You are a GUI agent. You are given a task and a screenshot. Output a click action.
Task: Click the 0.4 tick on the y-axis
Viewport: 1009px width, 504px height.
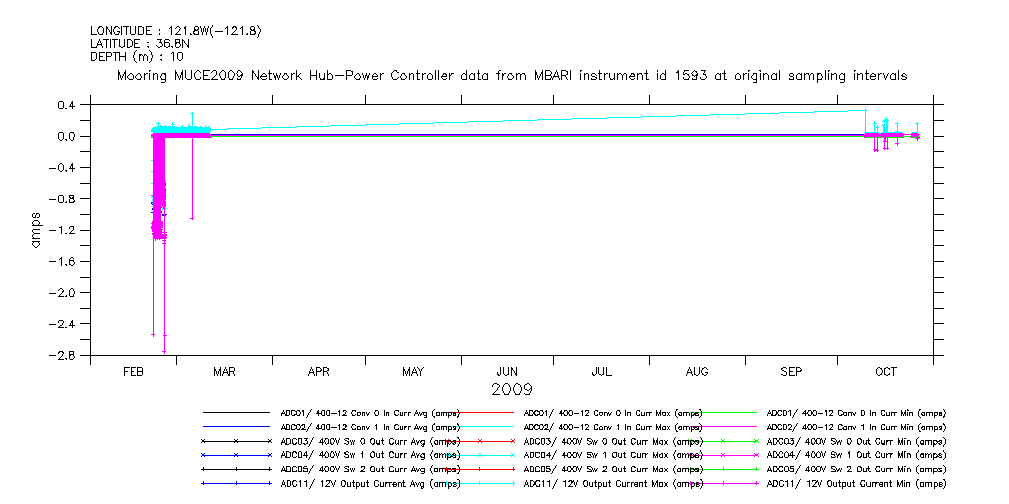tap(68, 105)
